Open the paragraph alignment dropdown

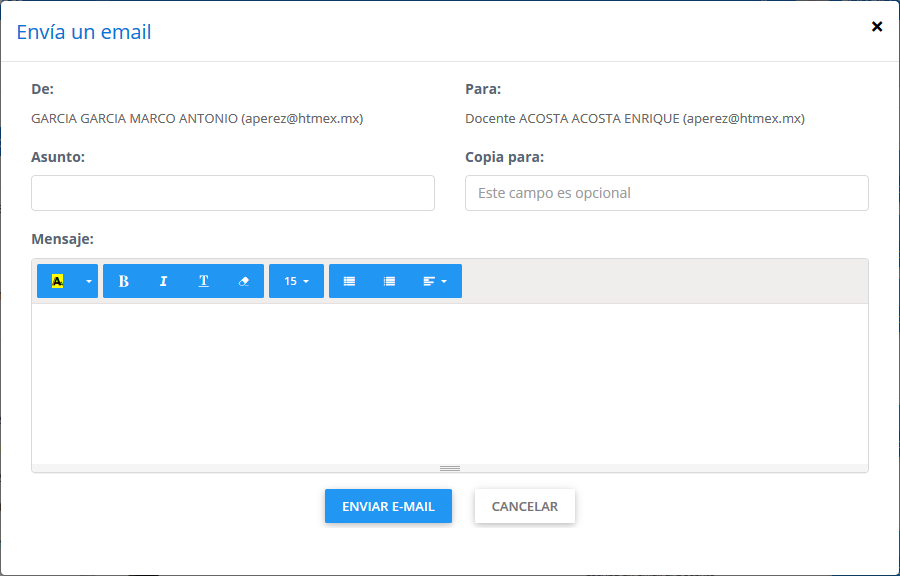click(434, 281)
